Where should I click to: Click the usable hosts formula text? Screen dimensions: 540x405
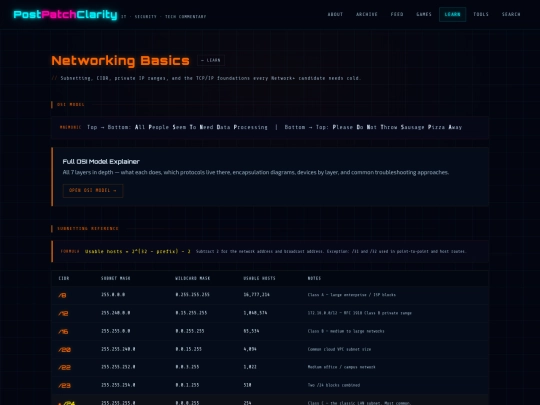[x=138, y=251]
